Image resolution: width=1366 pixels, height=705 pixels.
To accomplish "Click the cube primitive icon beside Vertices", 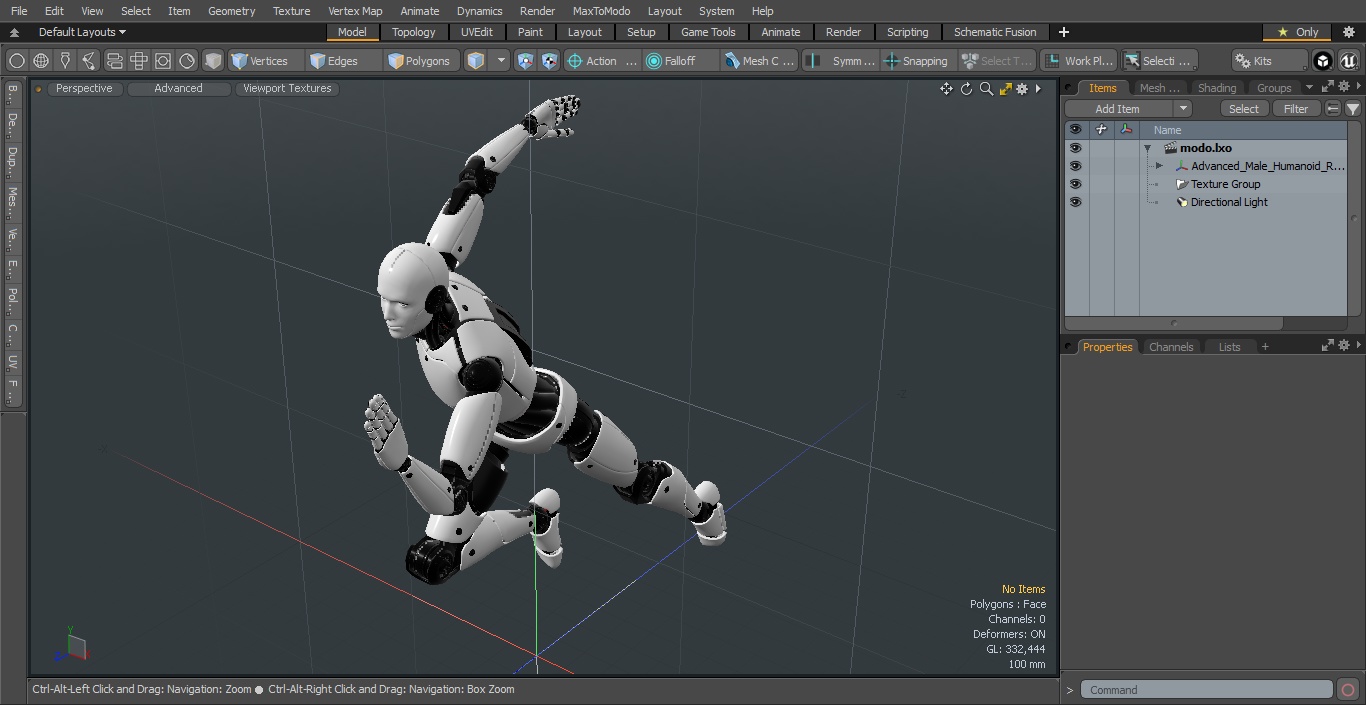I will 213,61.
